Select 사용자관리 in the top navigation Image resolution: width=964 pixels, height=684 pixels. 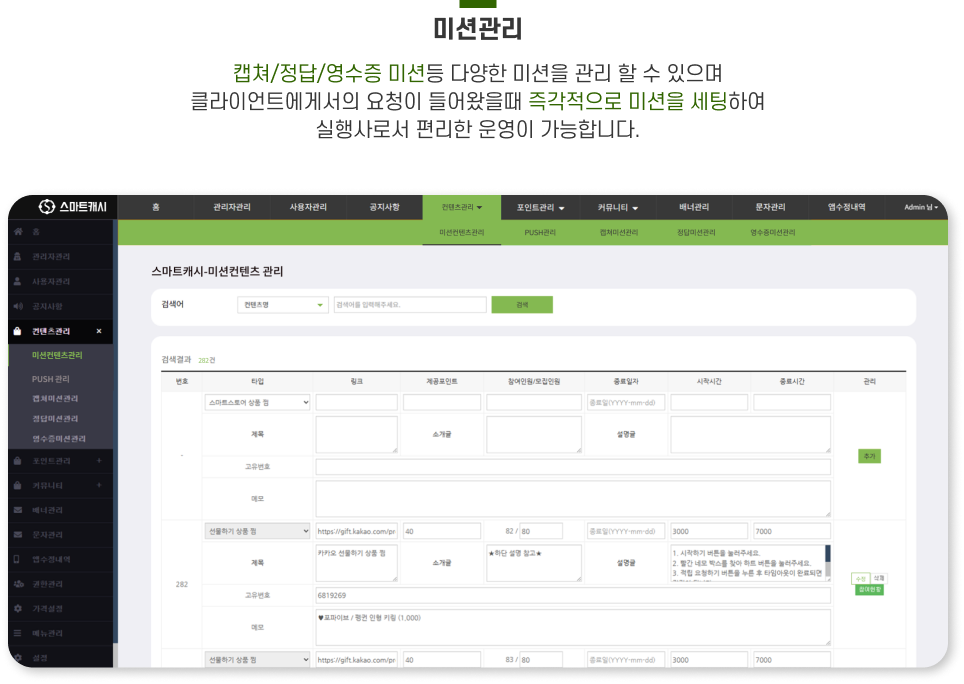[x=308, y=207]
